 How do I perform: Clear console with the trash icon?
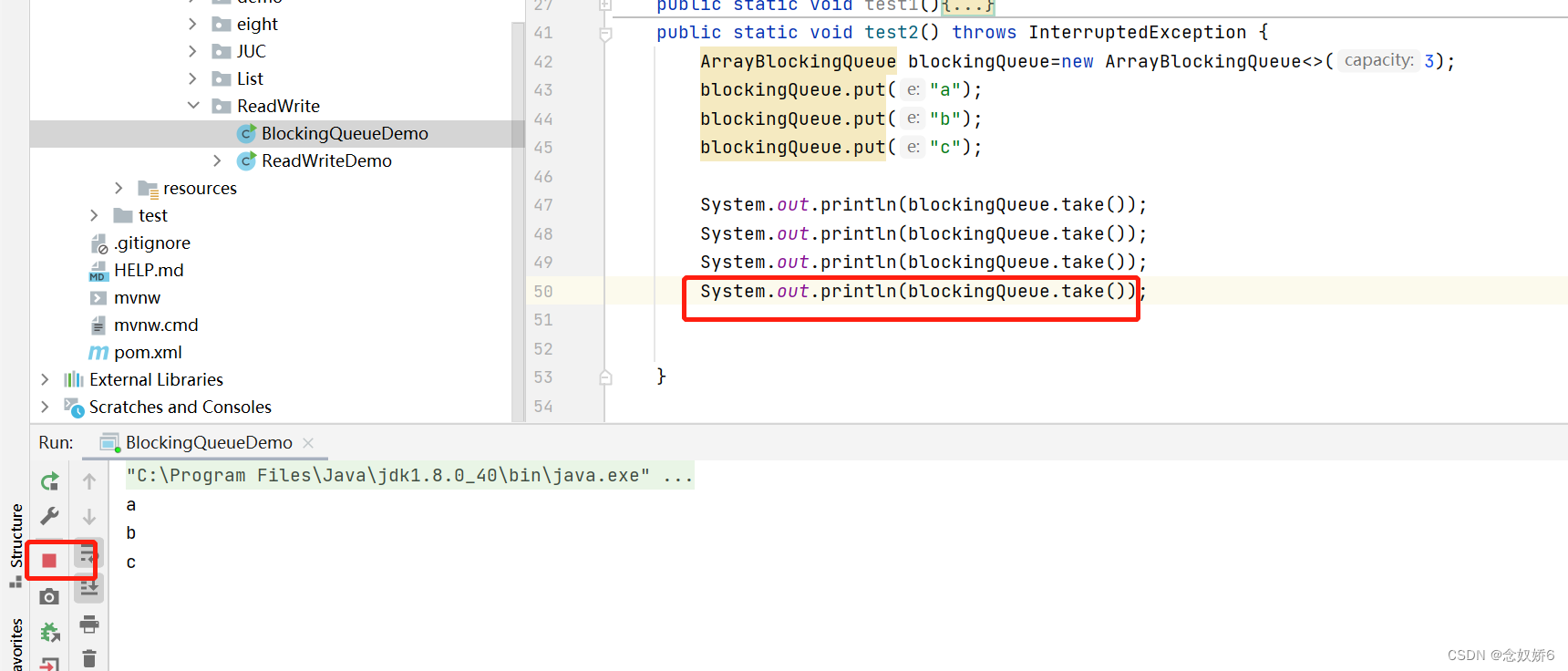point(89,658)
